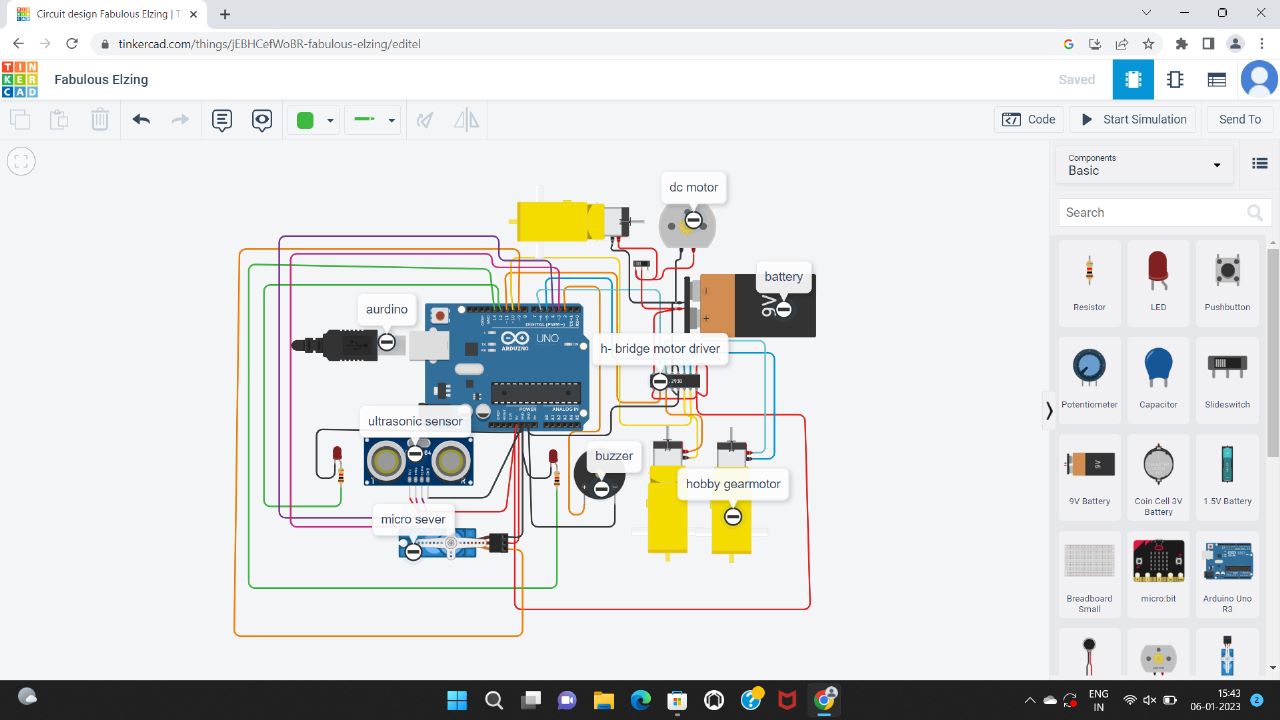Screen dimensions: 1280x720
Task: Select the Coin Cell 3V Battery component
Action: pos(1158,477)
